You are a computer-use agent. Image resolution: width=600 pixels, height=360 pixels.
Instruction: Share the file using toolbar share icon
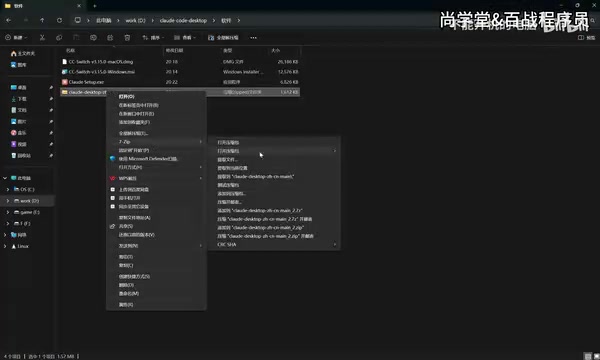click(110, 37)
